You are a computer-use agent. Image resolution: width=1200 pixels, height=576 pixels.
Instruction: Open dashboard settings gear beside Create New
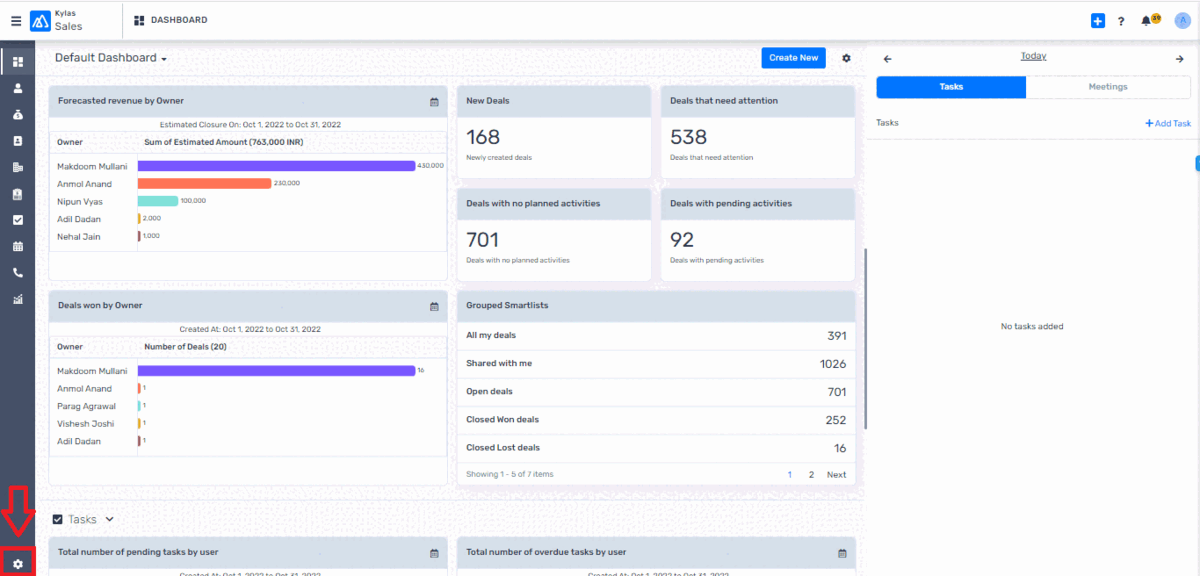coord(846,58)
